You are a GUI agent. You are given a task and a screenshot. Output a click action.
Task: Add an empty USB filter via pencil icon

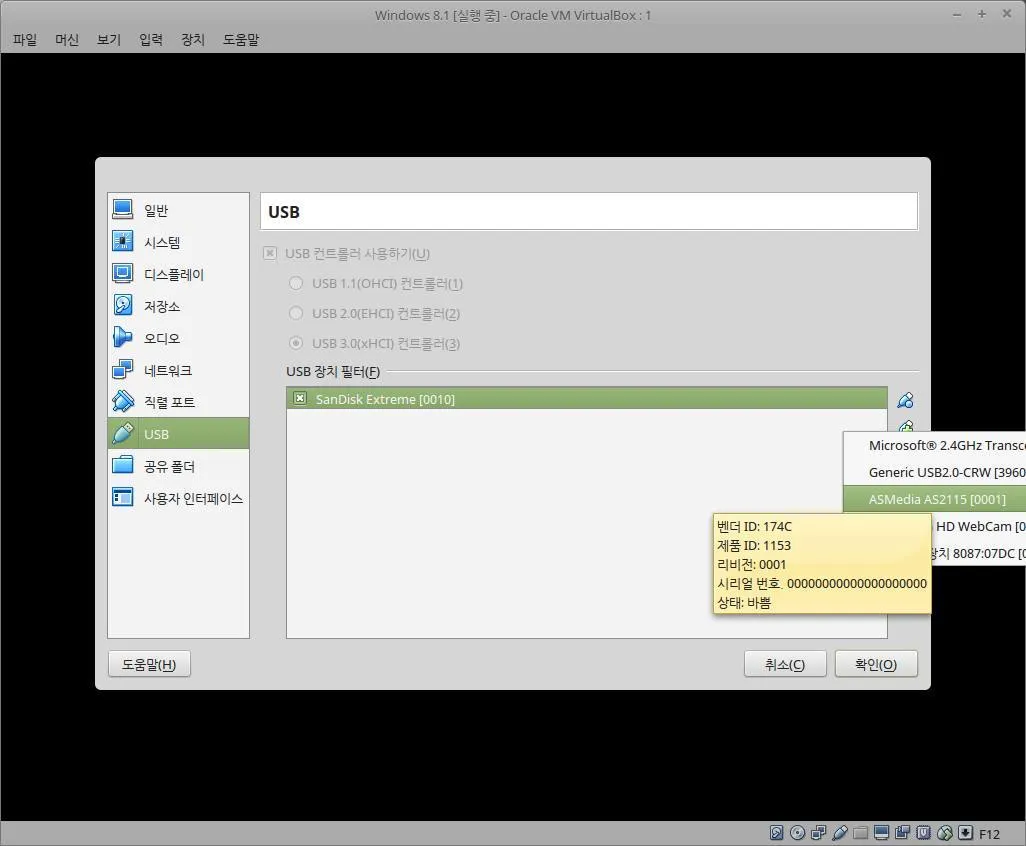[x=905, y=399]
